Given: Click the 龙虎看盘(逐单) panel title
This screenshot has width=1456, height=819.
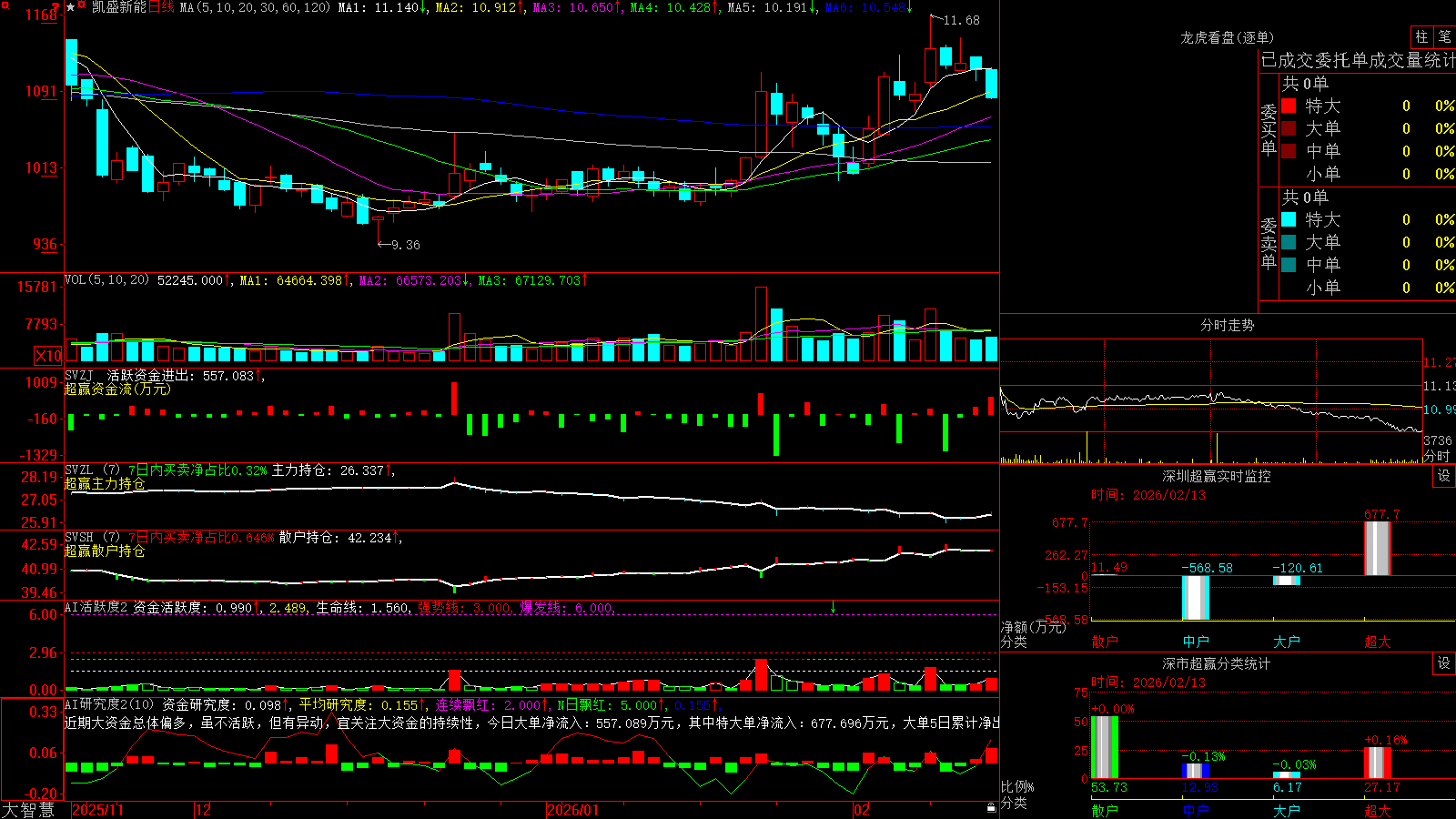Looking at the screenshot, I should coord(1227,38).
